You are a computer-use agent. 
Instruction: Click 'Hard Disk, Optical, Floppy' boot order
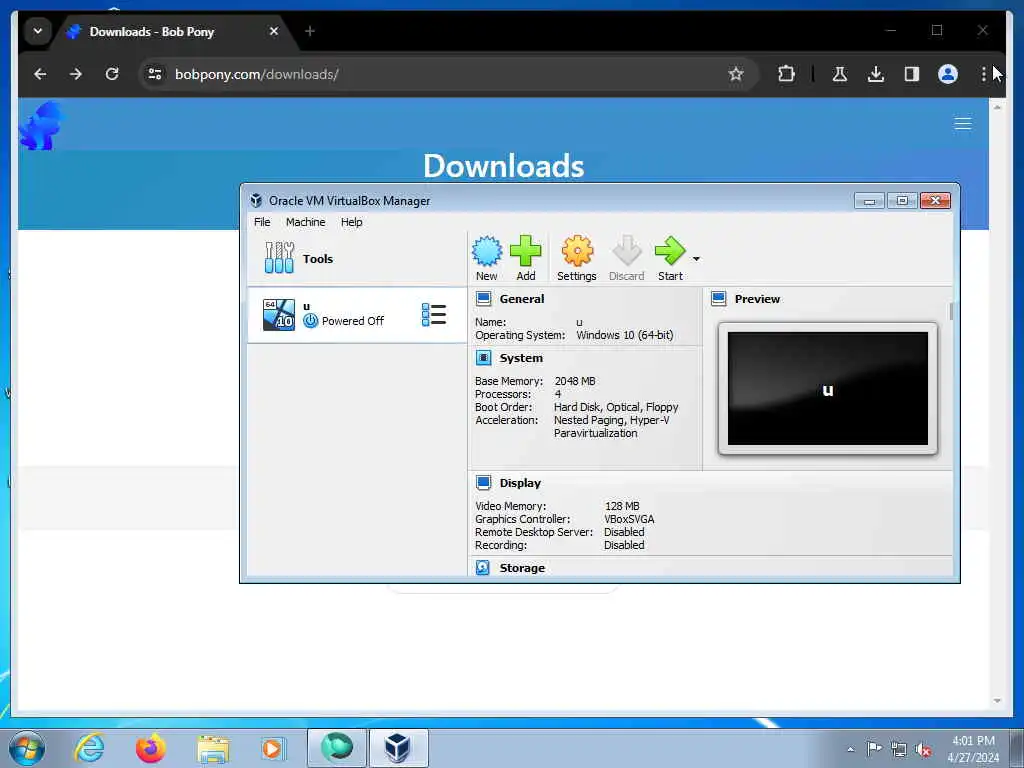[616, 407]
